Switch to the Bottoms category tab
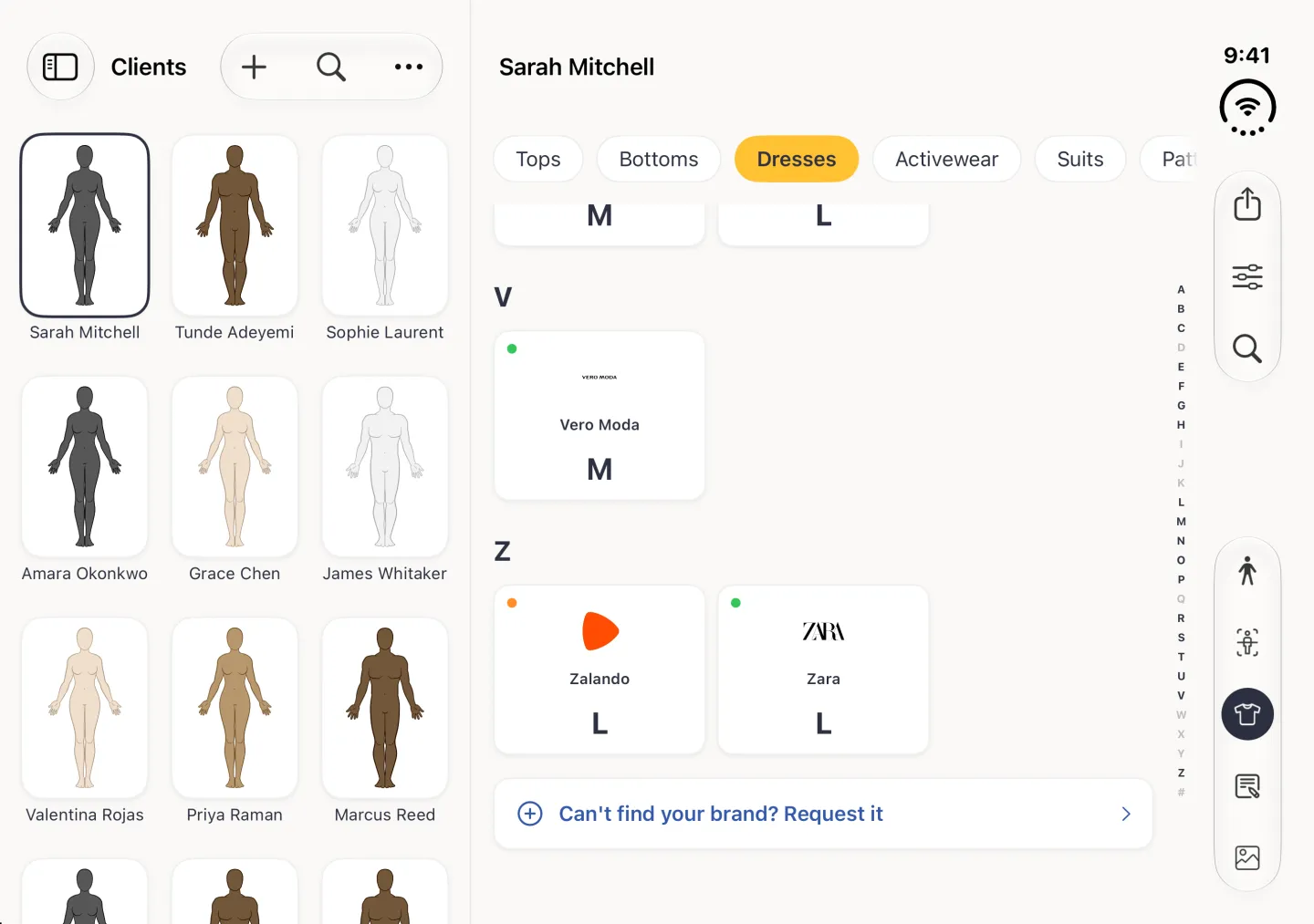The height and width of the screenshot is (924, 1314). click(x=659, y=159)
